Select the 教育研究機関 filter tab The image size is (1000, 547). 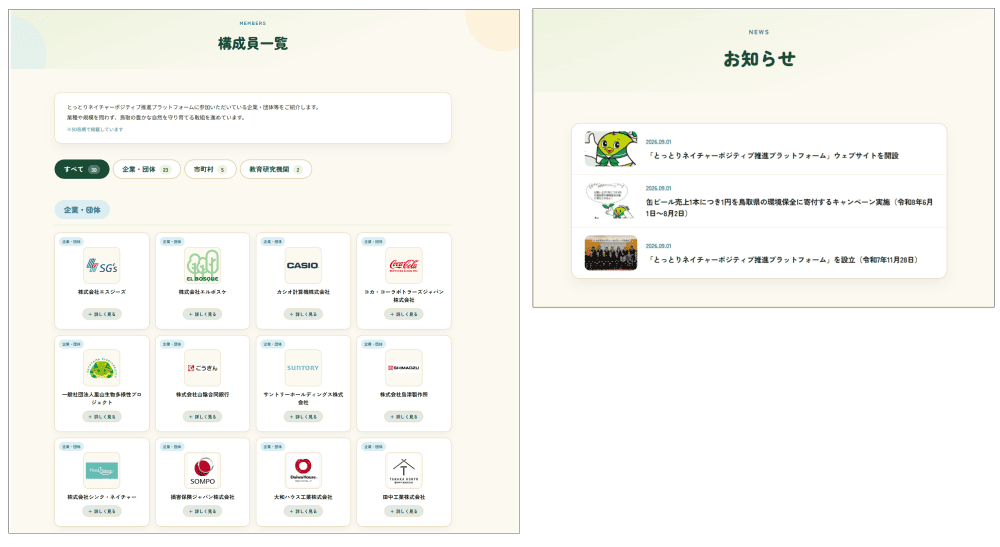coord(276,169)
